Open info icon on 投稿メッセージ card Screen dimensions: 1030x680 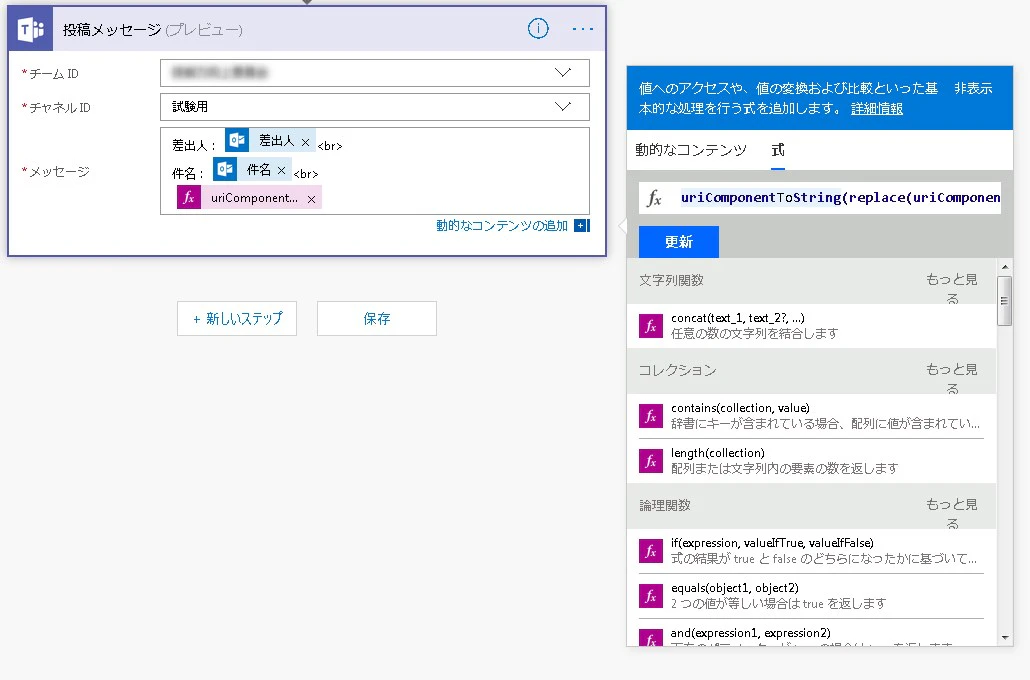[538, 28]
